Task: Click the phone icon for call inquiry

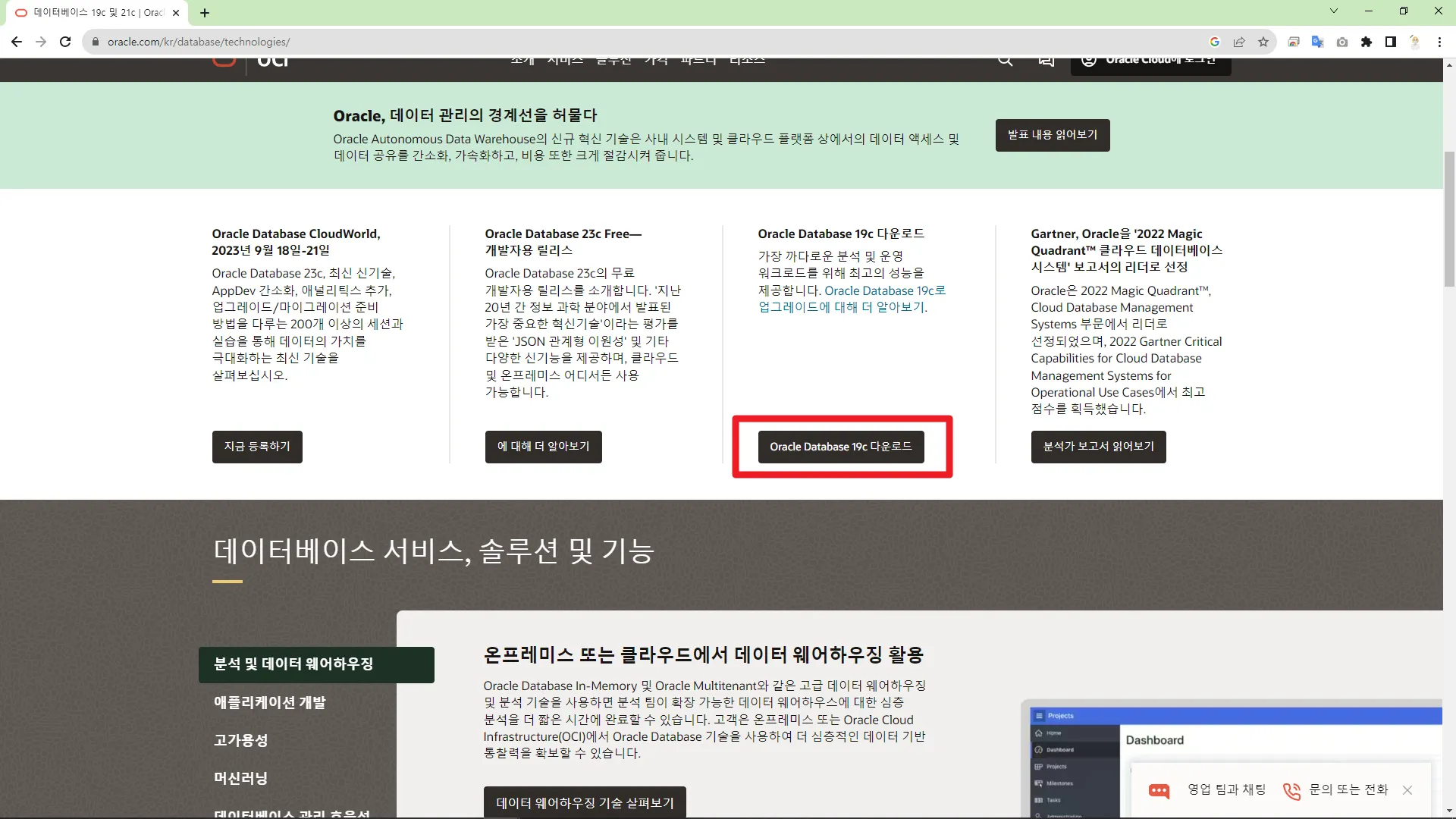Action: click(1291, 790)
